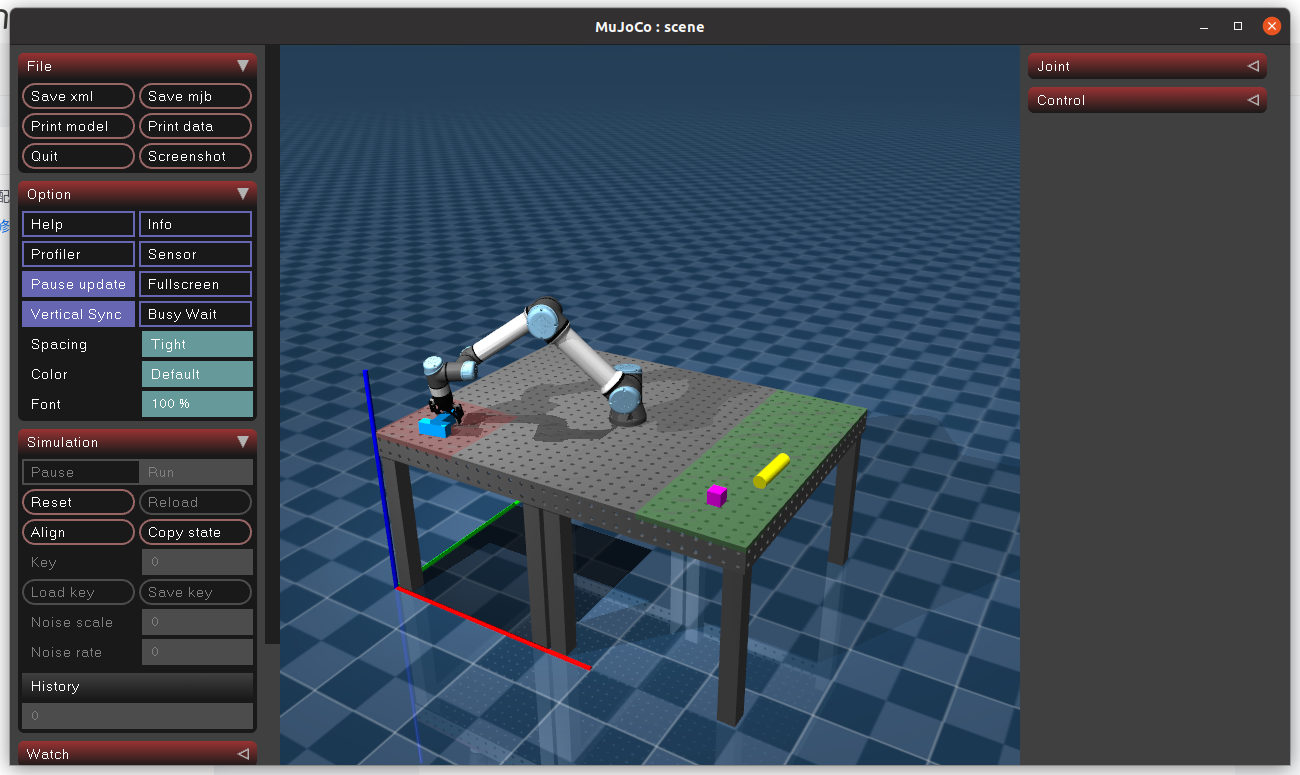Viewport: 1300px width, 775px height.
Task: Click the left panel vertical scrollbar
Action: [x=272, y=345]
